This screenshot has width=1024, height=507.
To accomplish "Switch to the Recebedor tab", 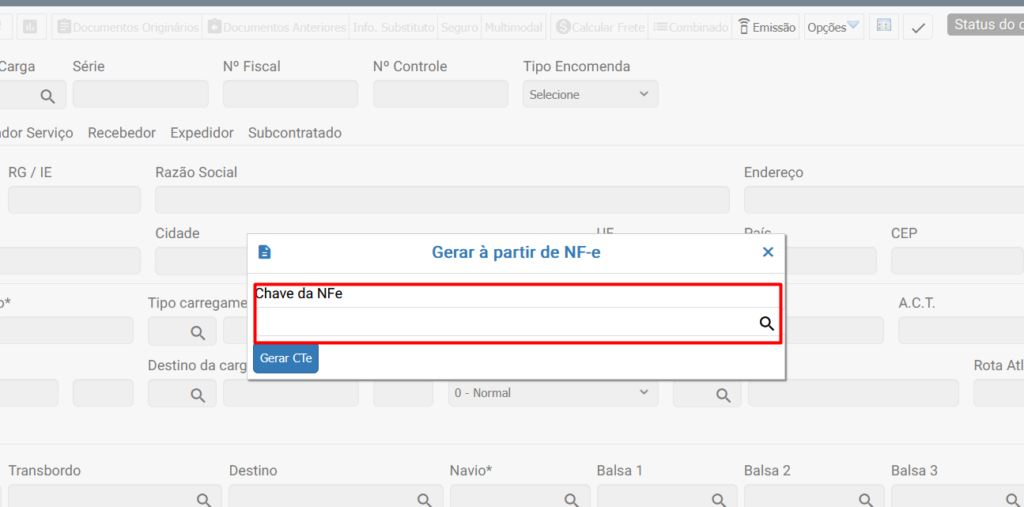I will click(122, 133).
